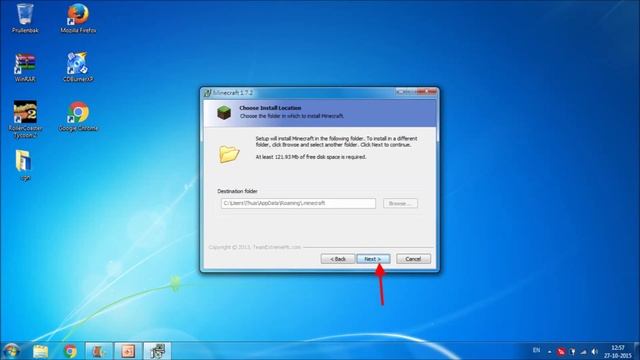Open Chrome from the taskbar
This screenshot has width=640, height=360.
pos(70,351)
